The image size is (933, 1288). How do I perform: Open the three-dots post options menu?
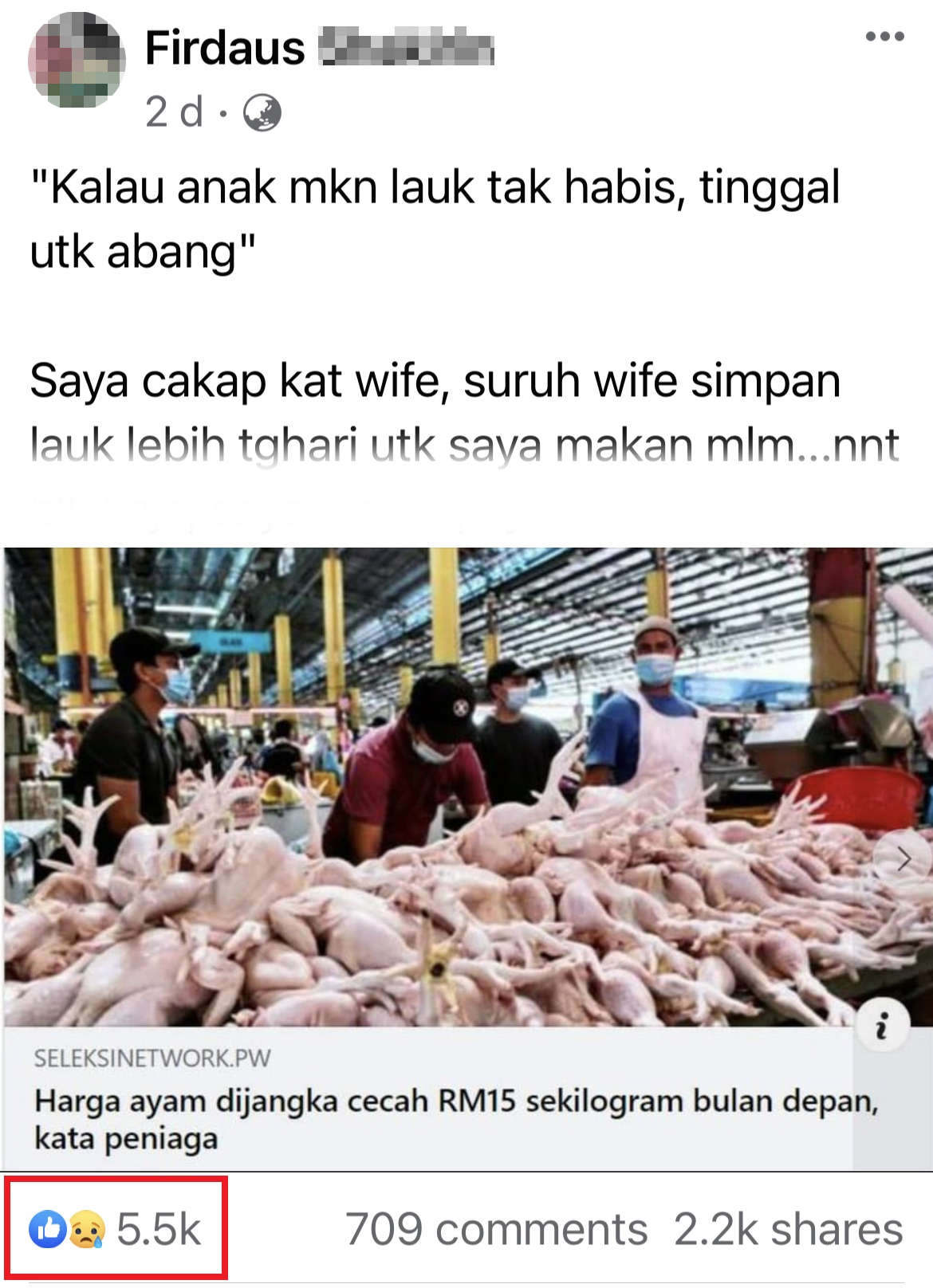(x=884, y=37)
